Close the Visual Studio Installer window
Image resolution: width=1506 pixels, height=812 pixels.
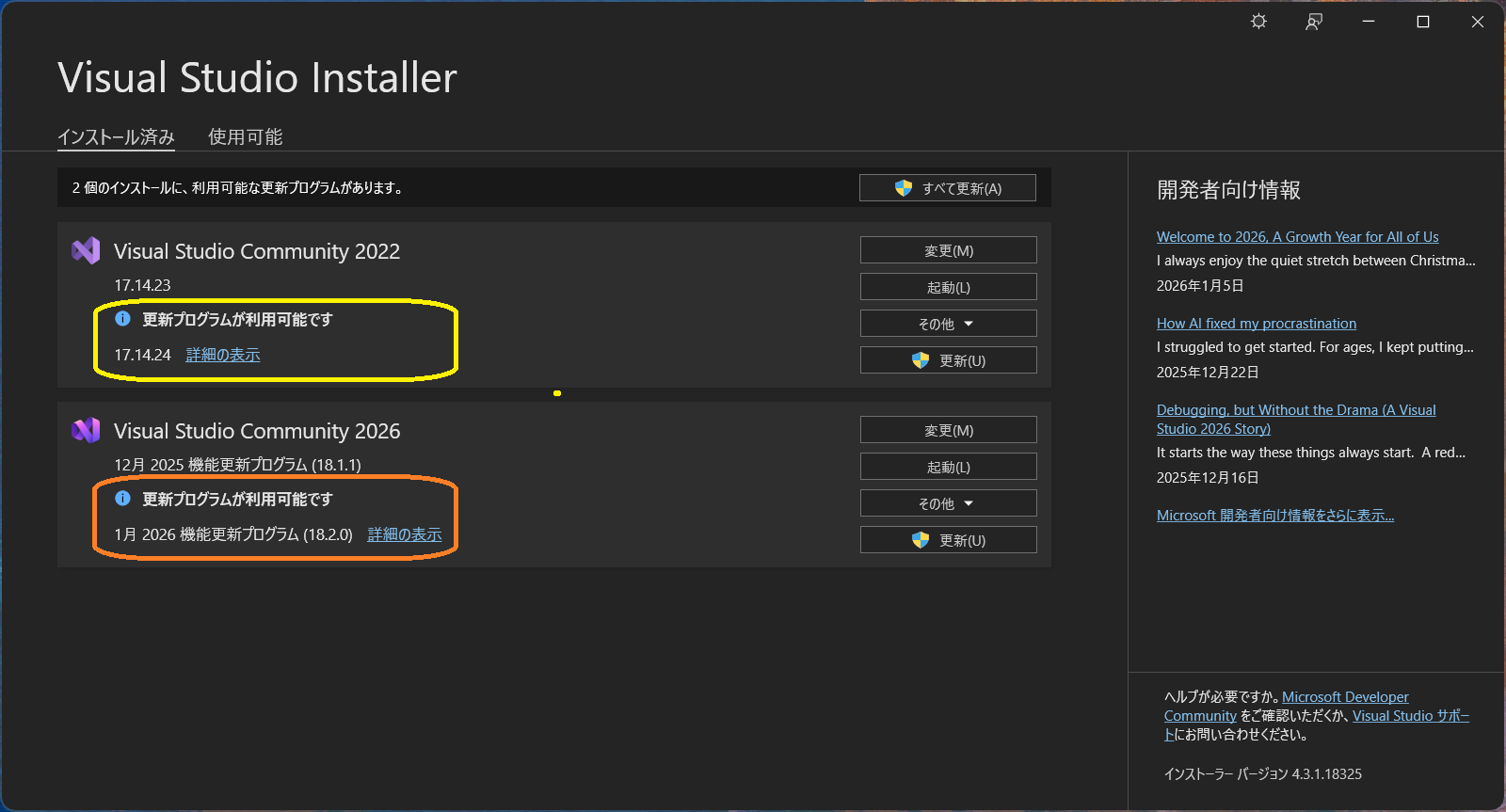(x=1478, y=22)
